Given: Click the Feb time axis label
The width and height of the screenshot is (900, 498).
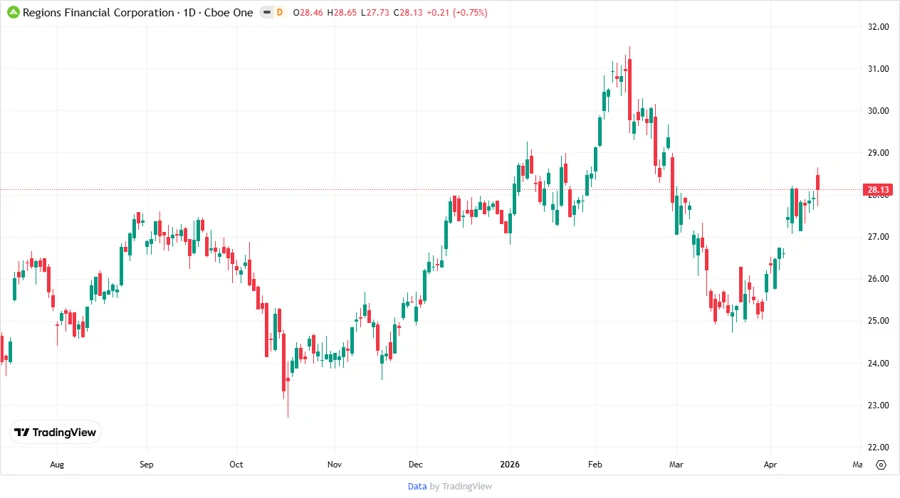Looking at the screenshot, I should (x=595, y=464).
